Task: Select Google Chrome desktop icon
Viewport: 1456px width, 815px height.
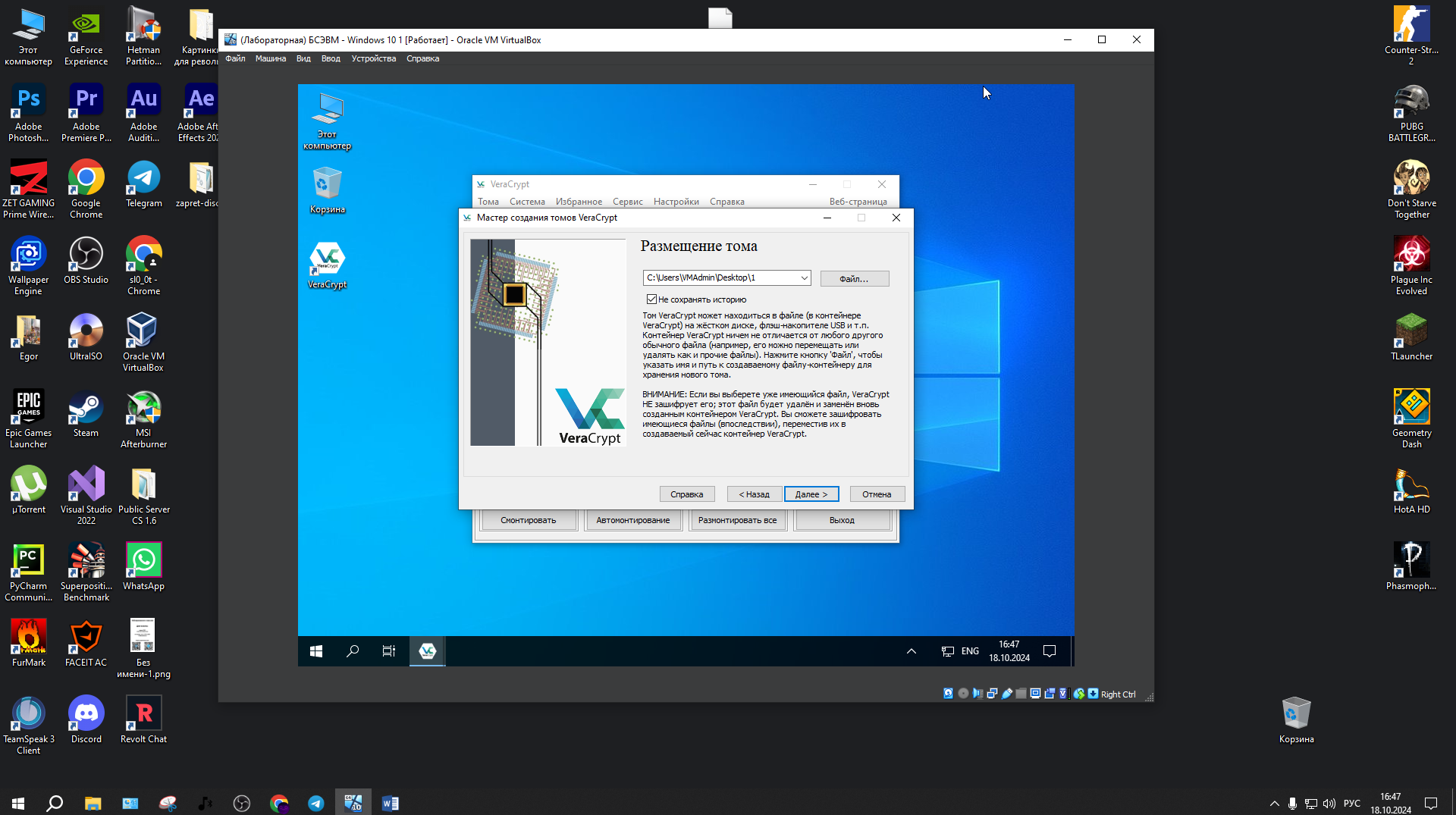Action: click(86, 190)
